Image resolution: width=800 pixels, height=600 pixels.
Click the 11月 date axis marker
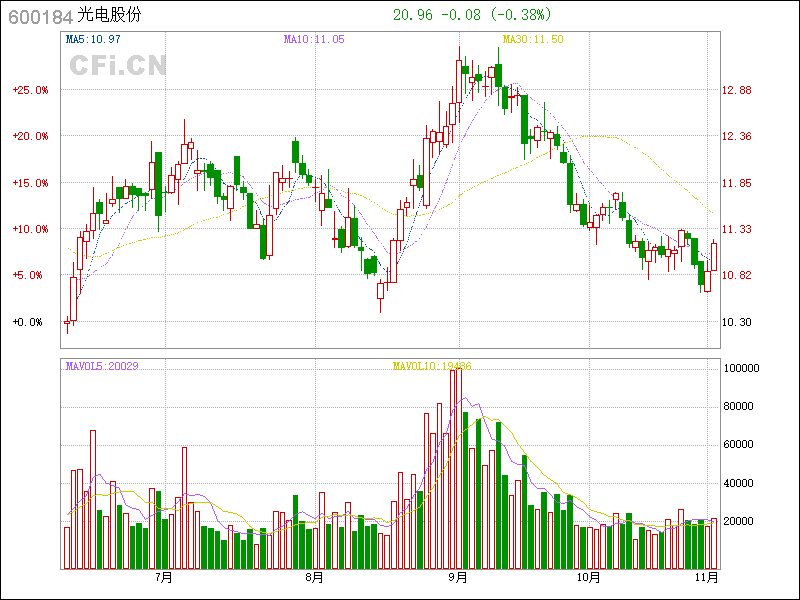tap(706, 577)
